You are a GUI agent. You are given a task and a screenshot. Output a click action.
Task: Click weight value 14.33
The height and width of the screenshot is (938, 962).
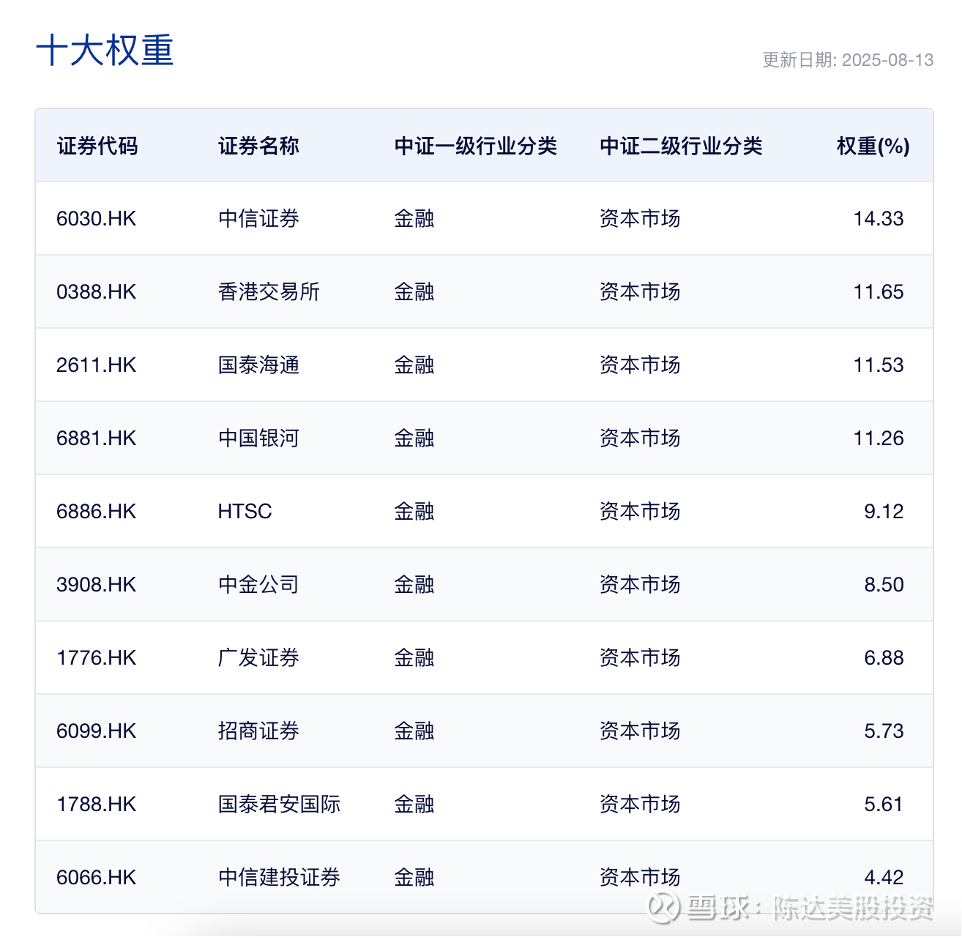click(x=878, y=218)
